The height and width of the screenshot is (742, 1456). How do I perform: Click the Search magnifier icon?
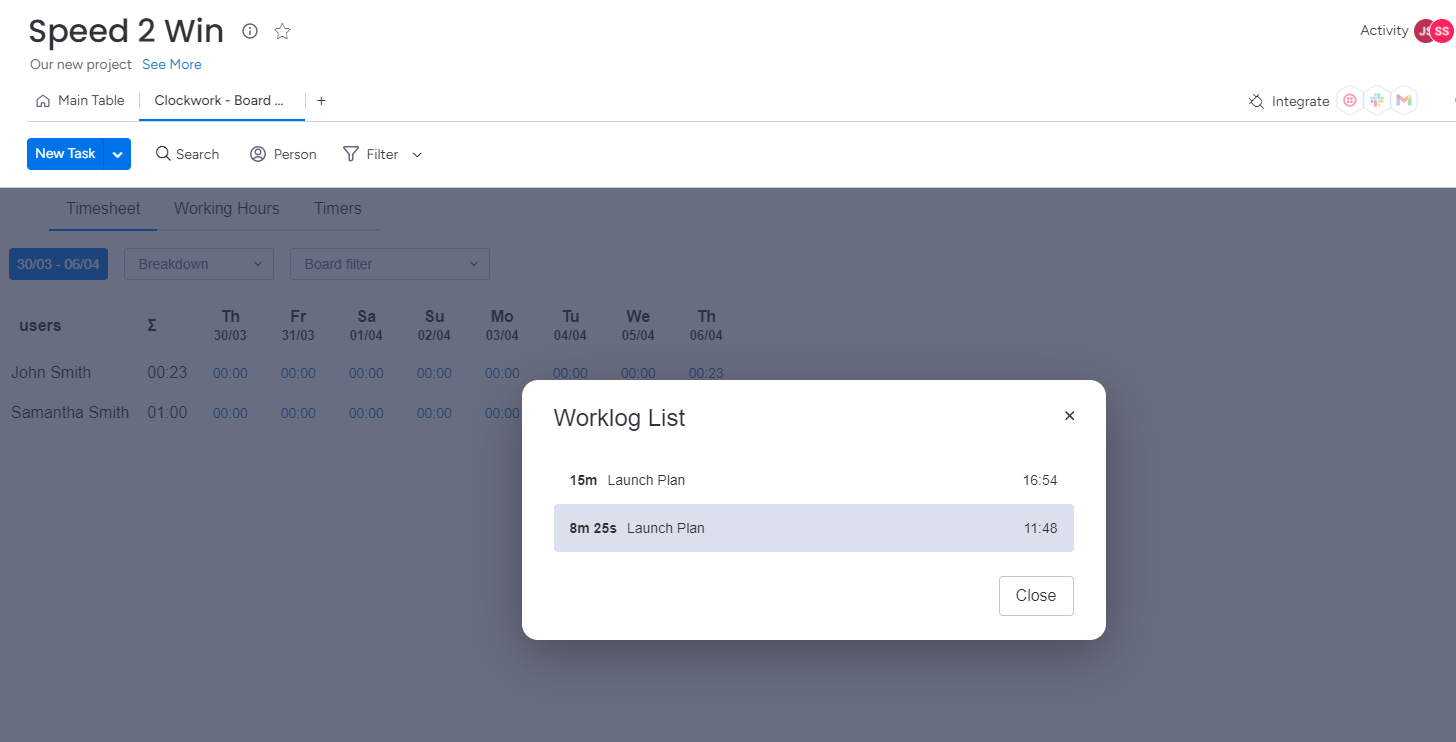tap(163, 154)
